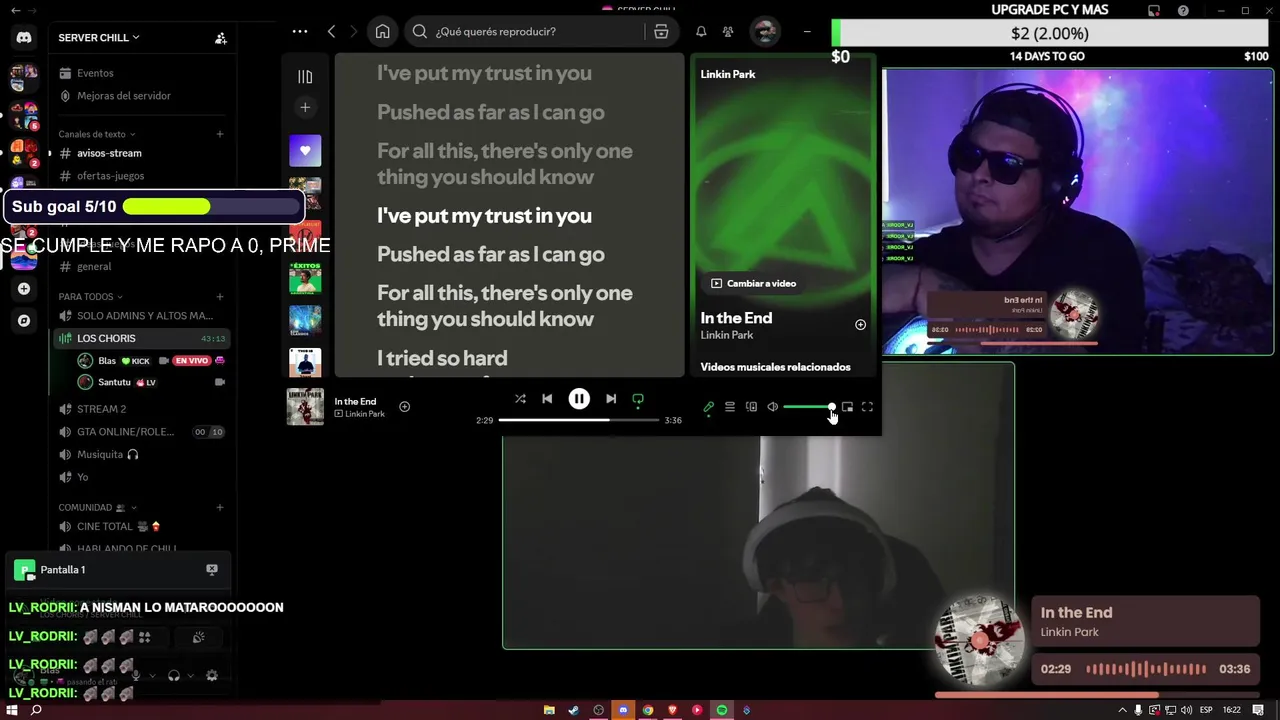The height and width of the screenshot is (720, 1280).
Task: Click invite people icon beside SERVER CHILL
Action: [221, 38]
